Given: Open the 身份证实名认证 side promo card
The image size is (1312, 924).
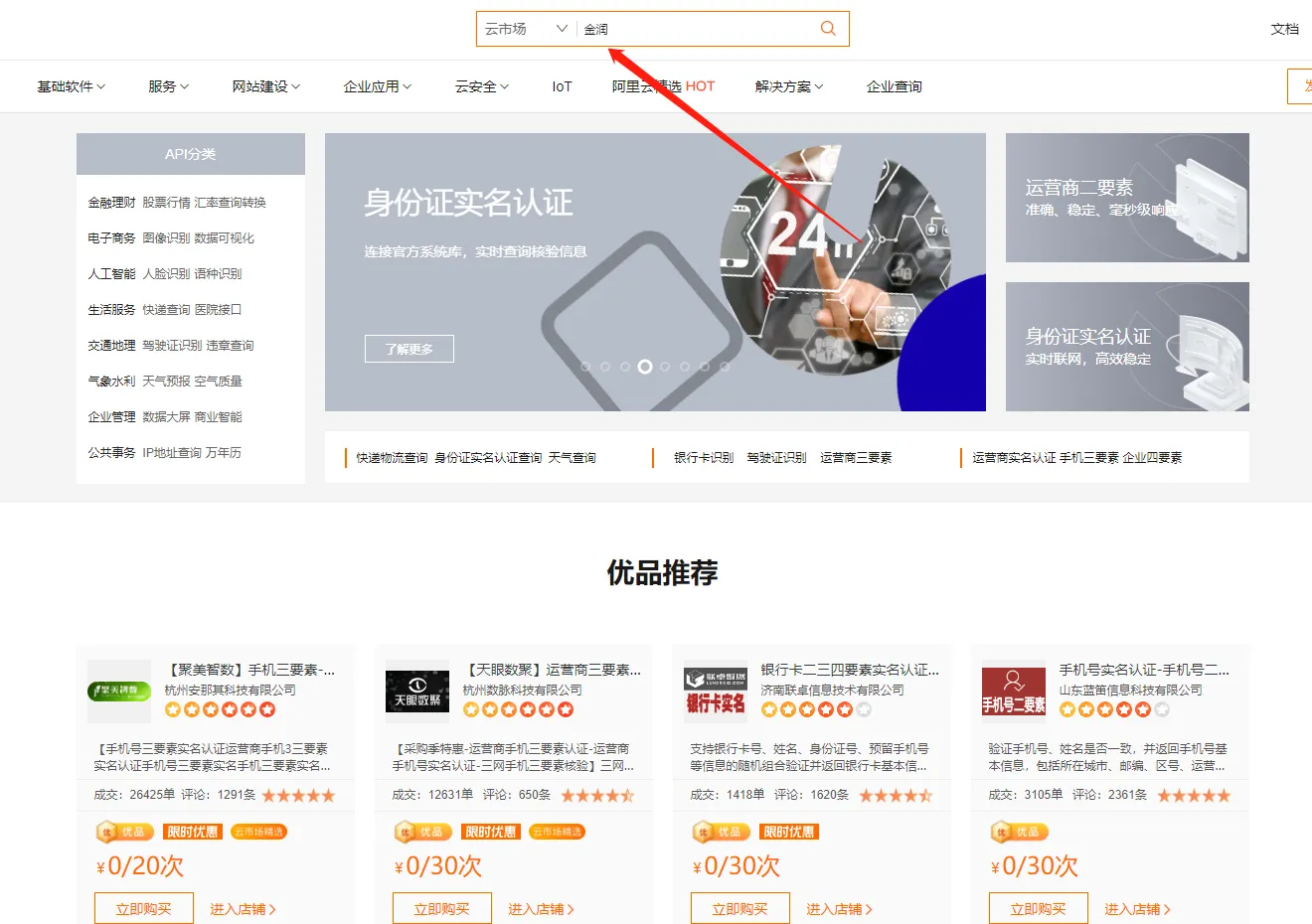Looking at the screenshot, I should coord(1127,347).
